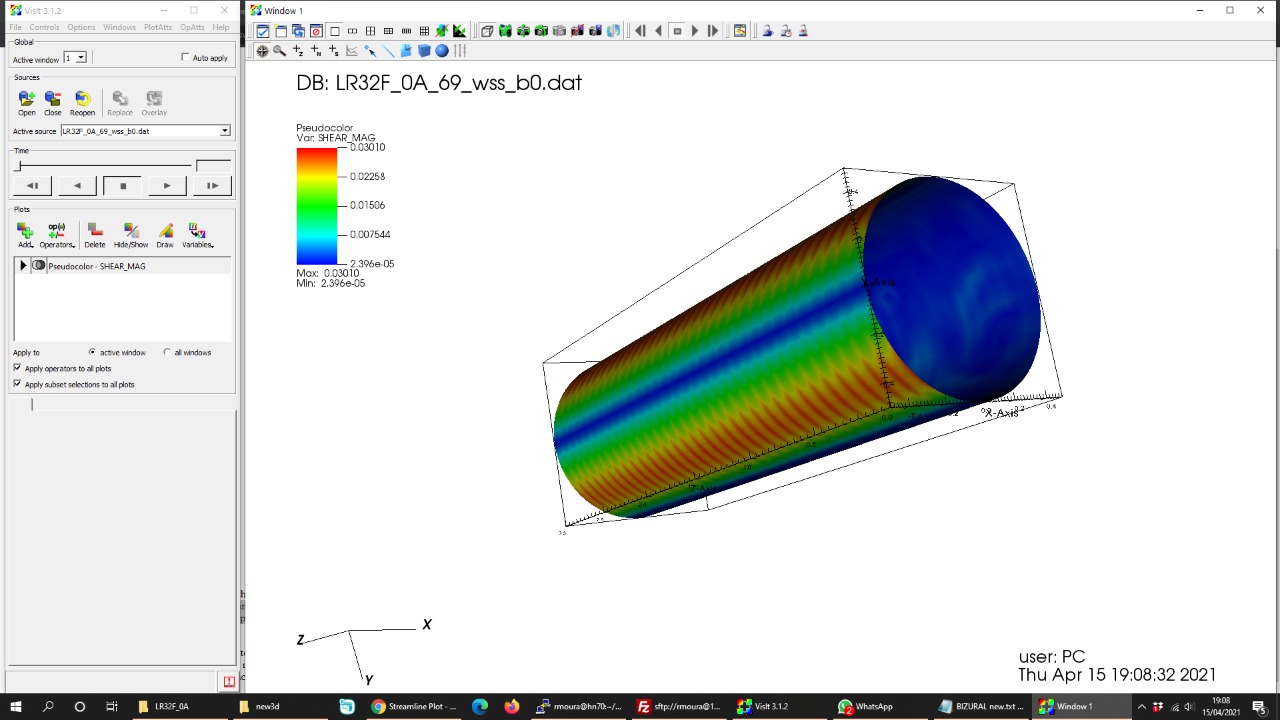Open the PlotAtts menu

tap(157, 27)
